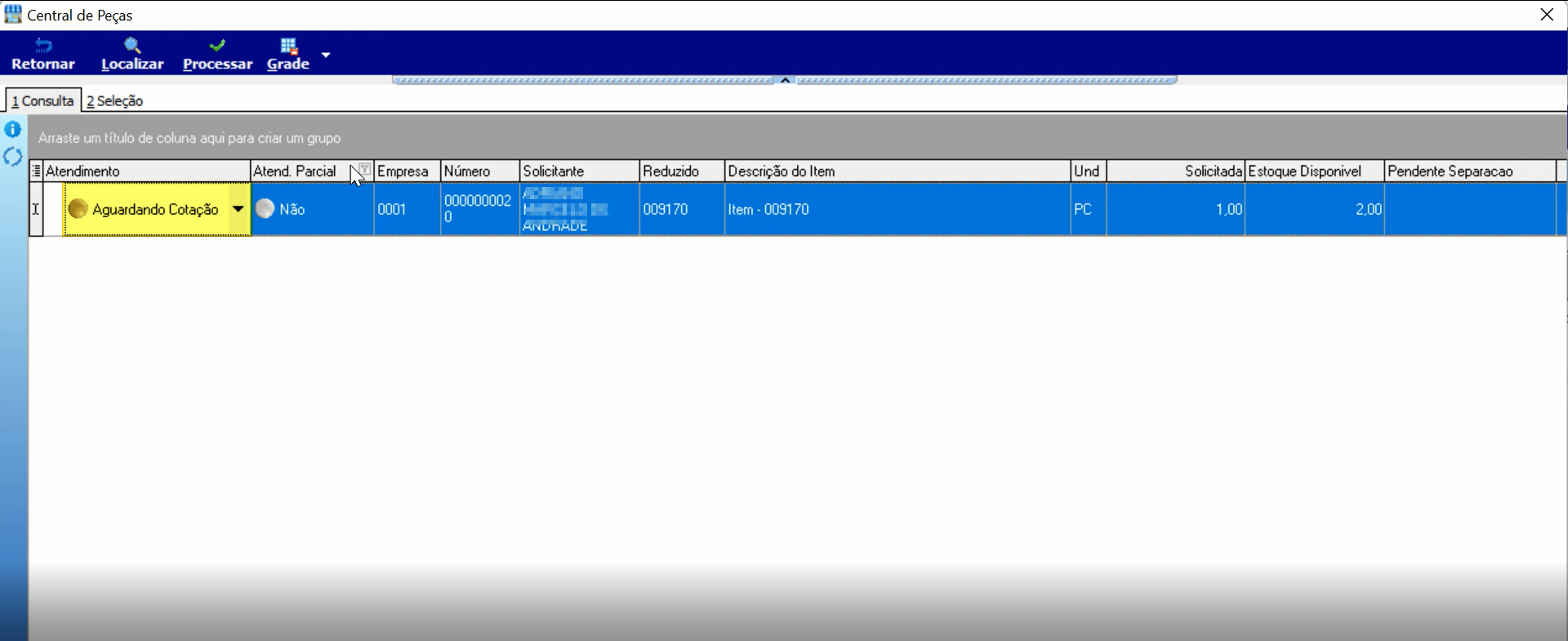Switch to the 2 Seleção tab
1568x641 pixels.
pos(115,100)
